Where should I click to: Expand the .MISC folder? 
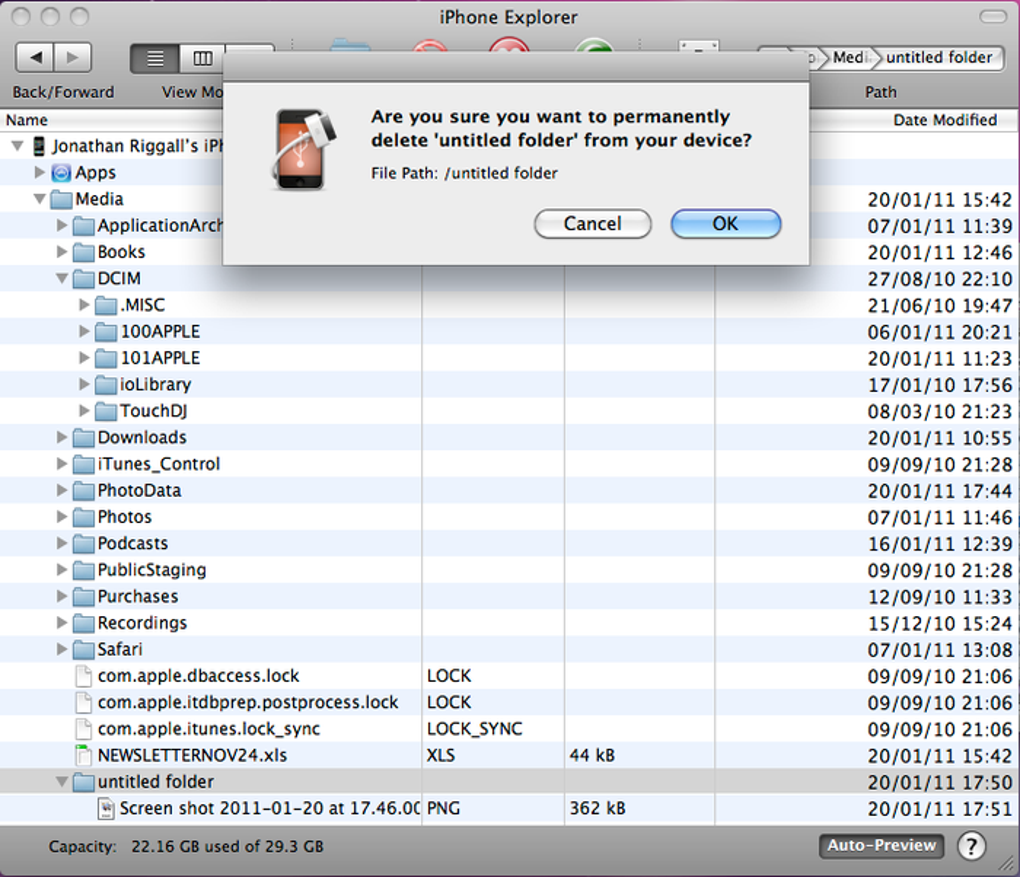pyautogui.click(x=84, y=304)
